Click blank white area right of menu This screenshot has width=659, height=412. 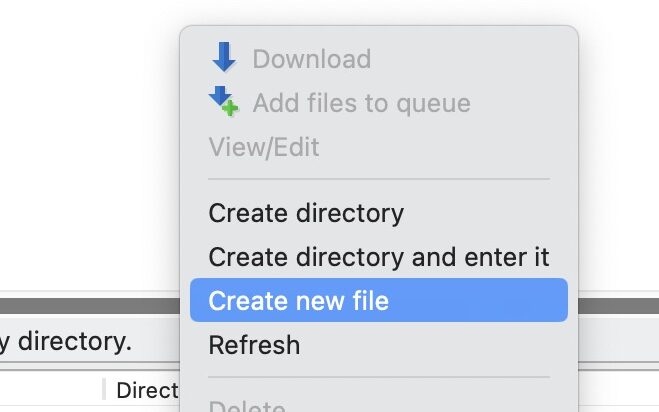[619, 145]
